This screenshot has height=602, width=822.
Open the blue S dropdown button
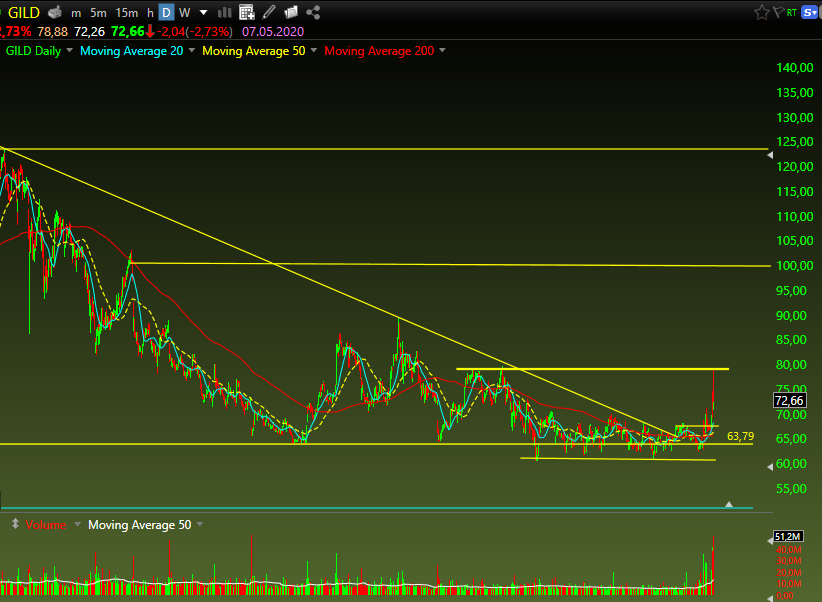coord(810,12)
